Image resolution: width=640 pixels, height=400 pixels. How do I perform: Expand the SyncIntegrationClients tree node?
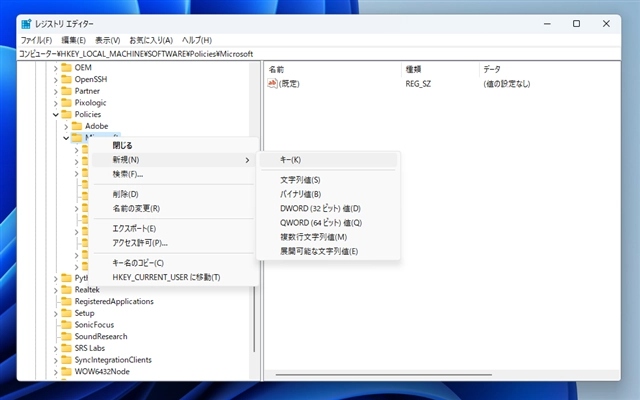point(56,361)
